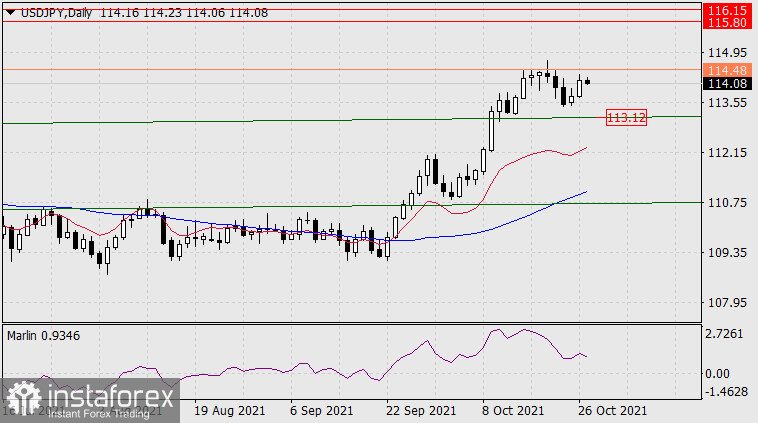758x423 pixels.
Task: Click the 110.75 price scale value
Action: click(x=727, y=203)
